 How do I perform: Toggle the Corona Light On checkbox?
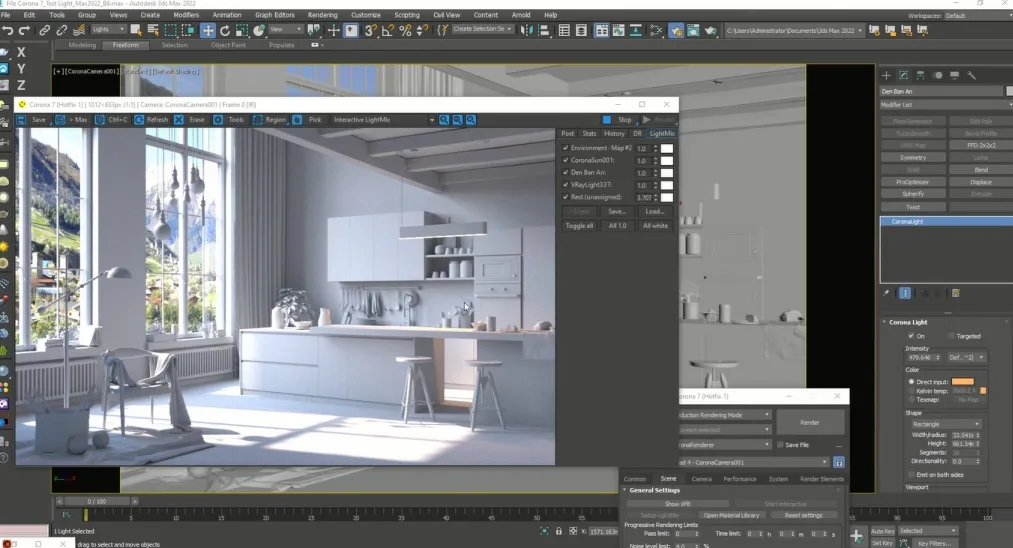[911, 336]
